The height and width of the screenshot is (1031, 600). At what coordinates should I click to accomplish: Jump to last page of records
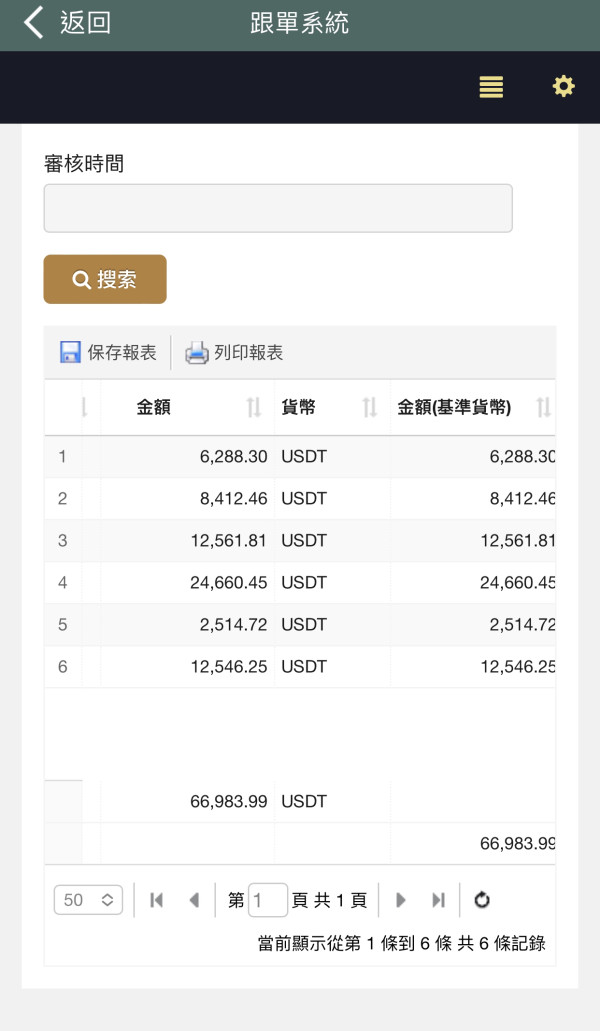click(438, 900)
